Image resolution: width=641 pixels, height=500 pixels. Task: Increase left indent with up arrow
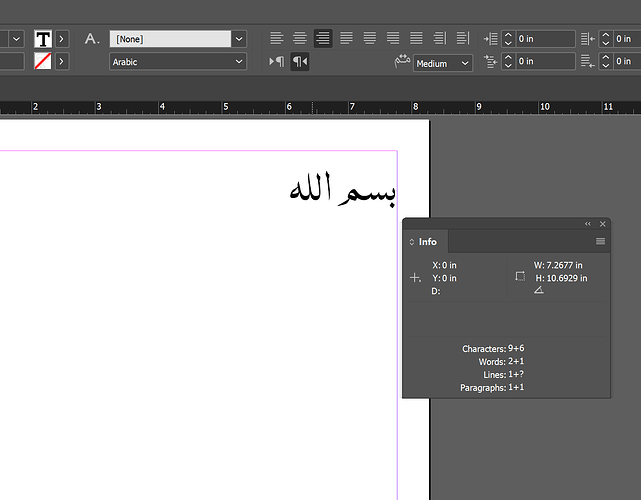click(508, 35)
